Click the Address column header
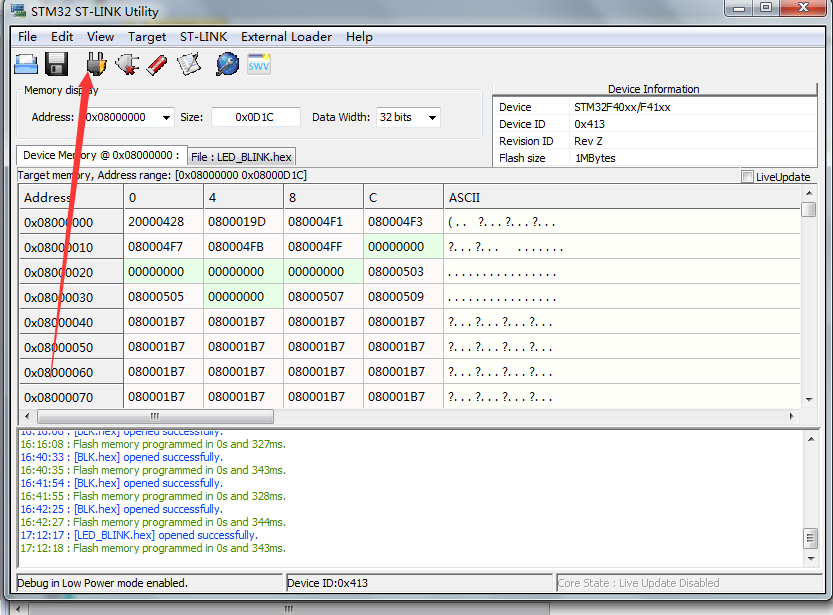The height and width of the screenshot is (615, 833). coord(71,198)
